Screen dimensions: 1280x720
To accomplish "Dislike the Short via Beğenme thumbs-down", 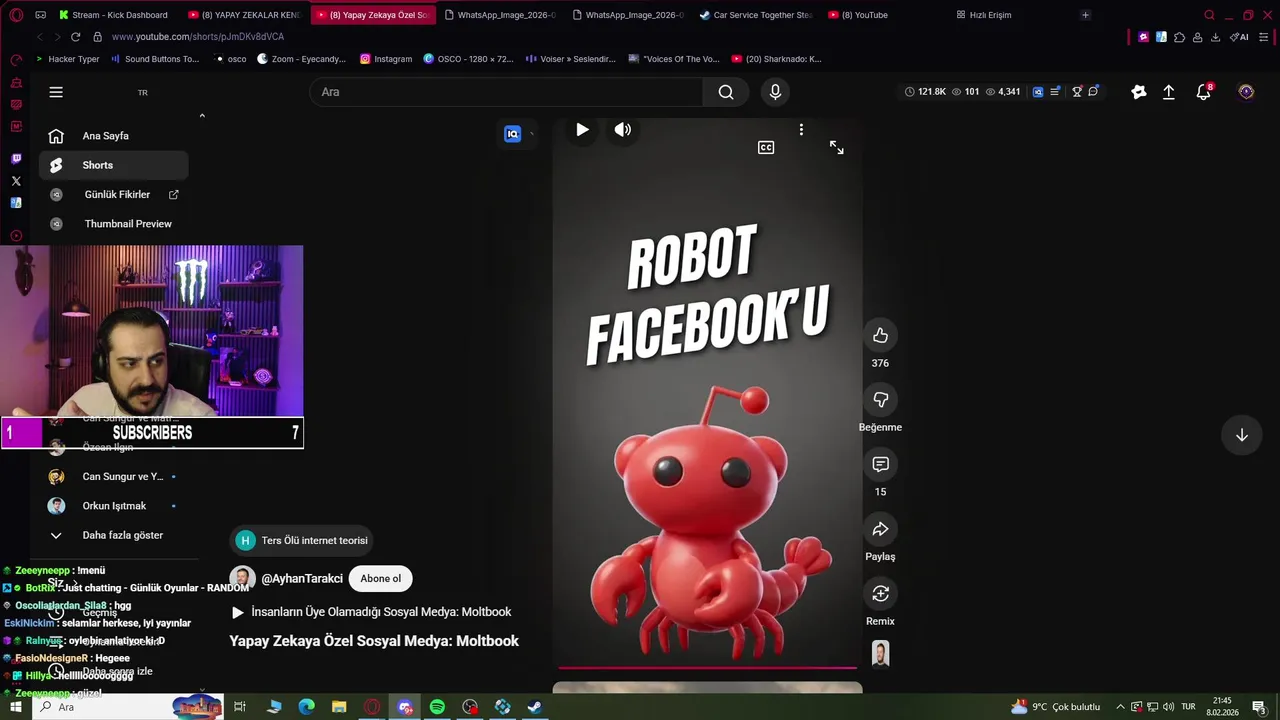I will tap(880, 400).
